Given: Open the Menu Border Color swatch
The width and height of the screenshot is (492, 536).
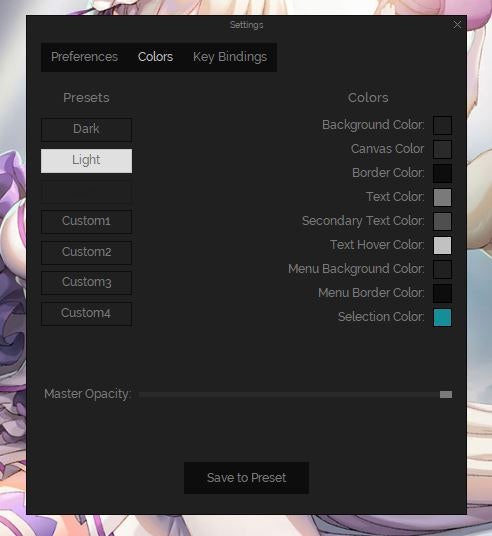Looking at the screenshot, I should coord(442,293).
